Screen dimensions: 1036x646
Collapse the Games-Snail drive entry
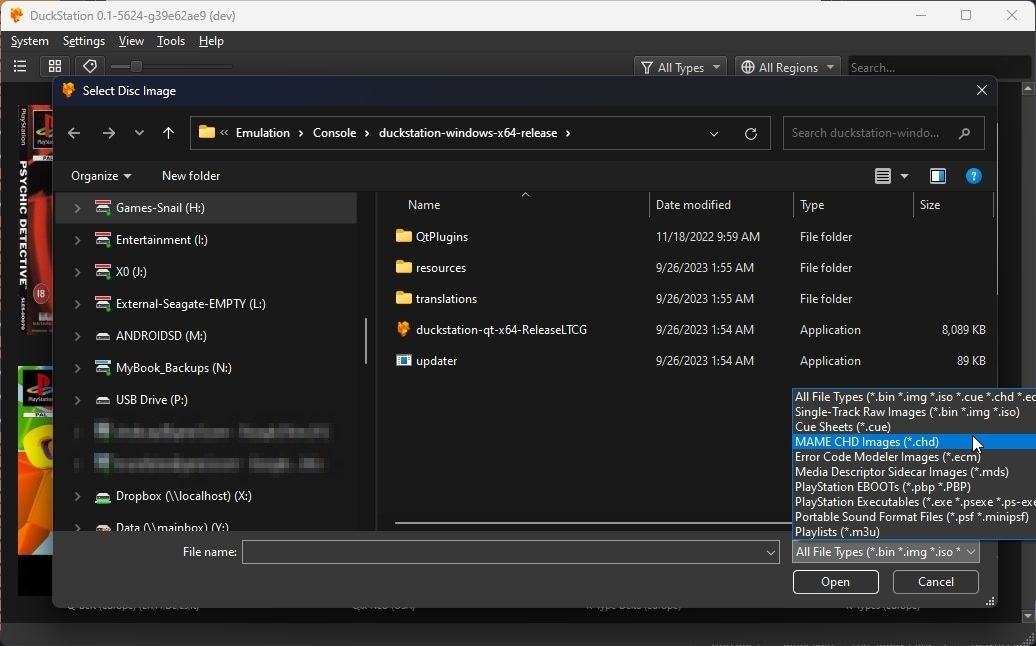click(x=77, y=208)
